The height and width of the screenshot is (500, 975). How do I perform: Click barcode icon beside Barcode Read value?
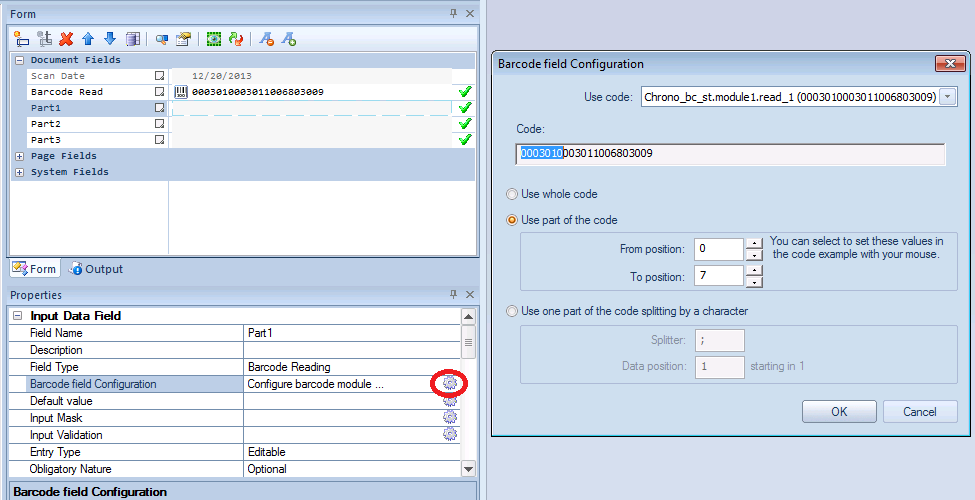click(181, 92)
